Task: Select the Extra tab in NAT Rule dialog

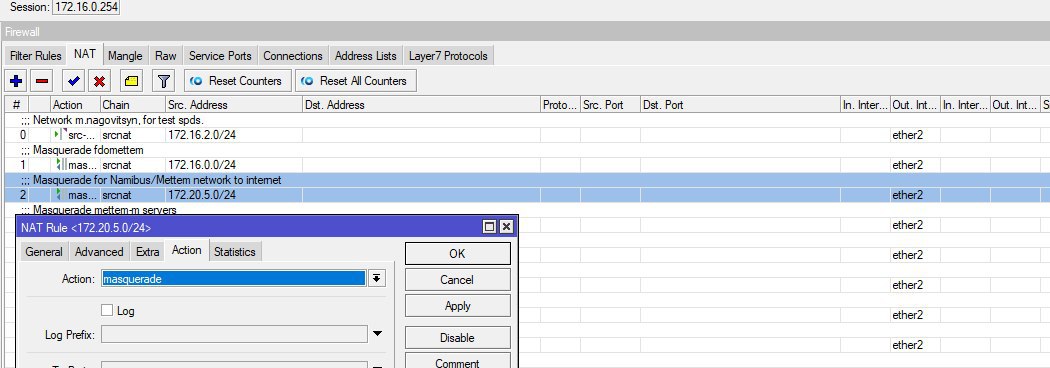Action: (x=147, y=252)
